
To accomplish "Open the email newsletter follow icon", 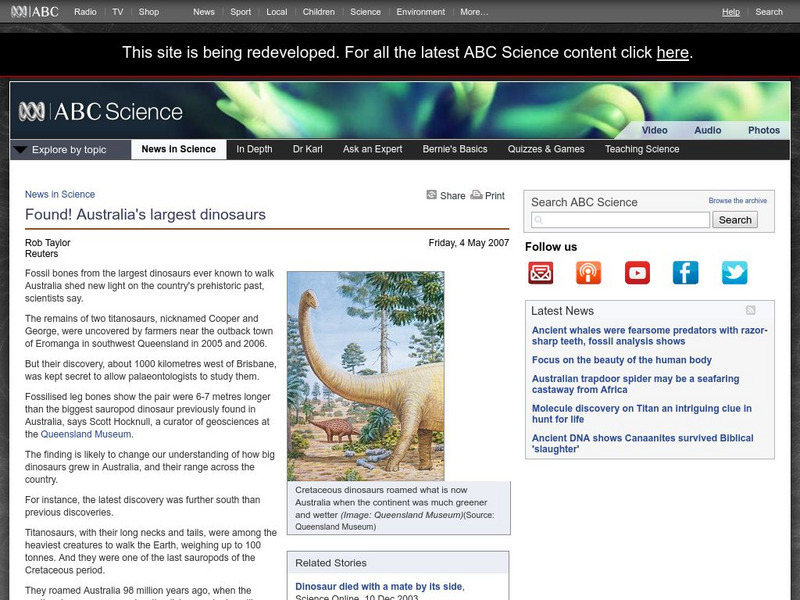I will 540,272.
